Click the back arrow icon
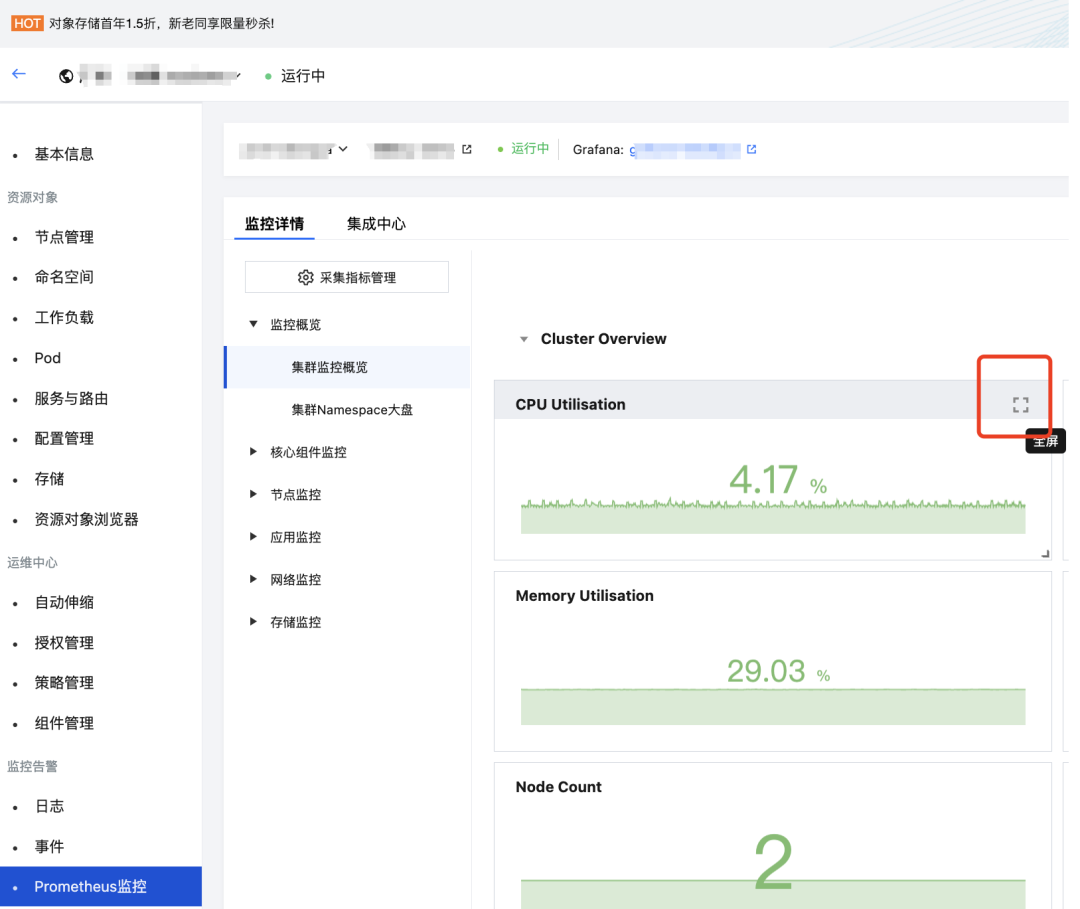The width and height of the screenshot is (1080, 909). tap(19, 74)
